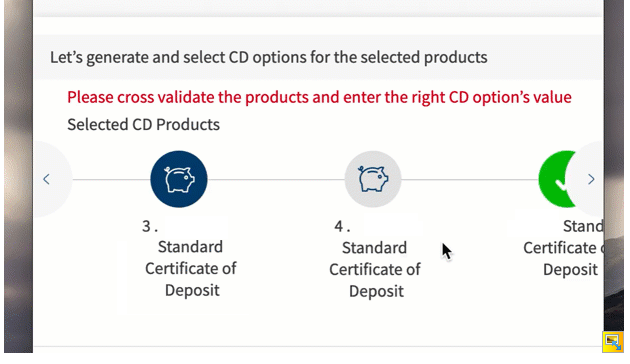
Task: Click the "3 ." step number label
Action: [x=150, y=226]
